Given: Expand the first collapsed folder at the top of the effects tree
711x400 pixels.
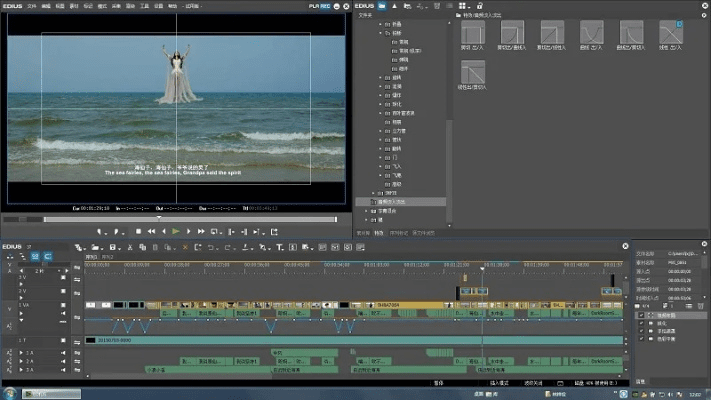Looking at the screenshot, I should pos(382,25).
